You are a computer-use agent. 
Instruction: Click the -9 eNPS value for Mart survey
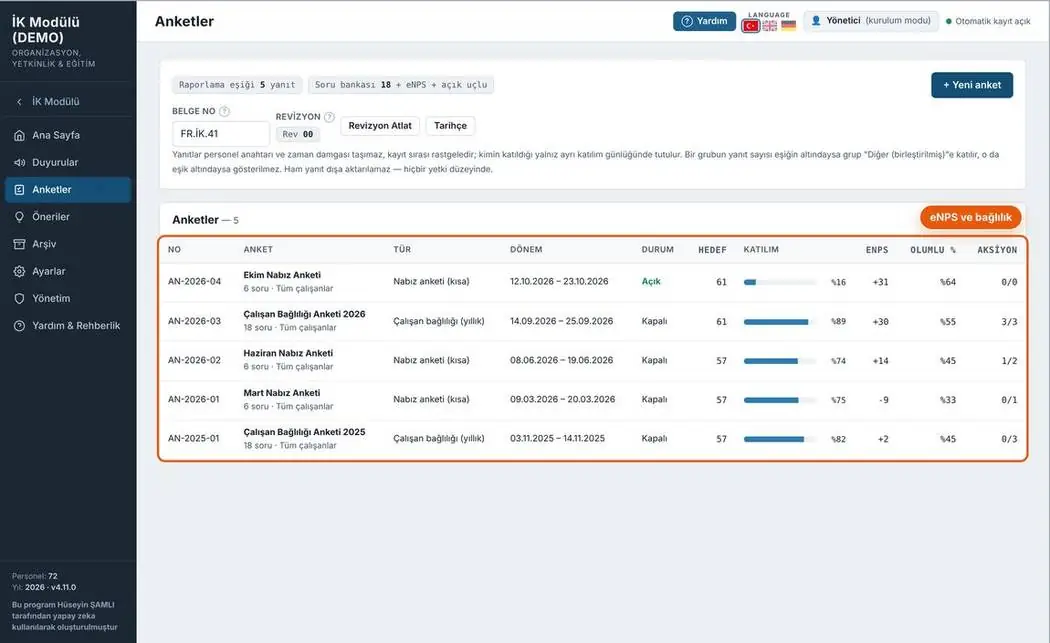pyautogui.click(x=884, y=400)
